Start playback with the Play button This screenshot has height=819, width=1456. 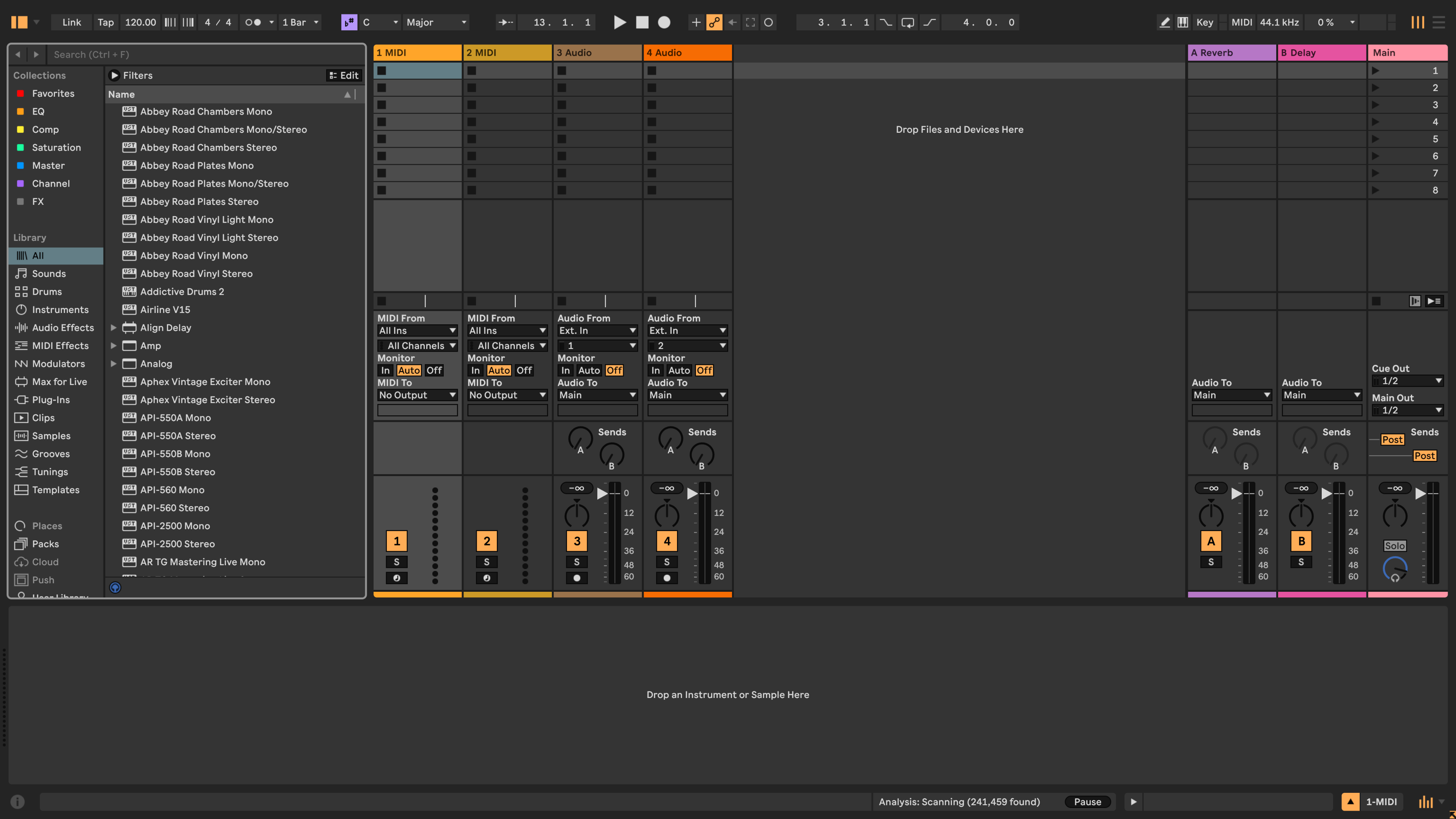click(619, 23)
